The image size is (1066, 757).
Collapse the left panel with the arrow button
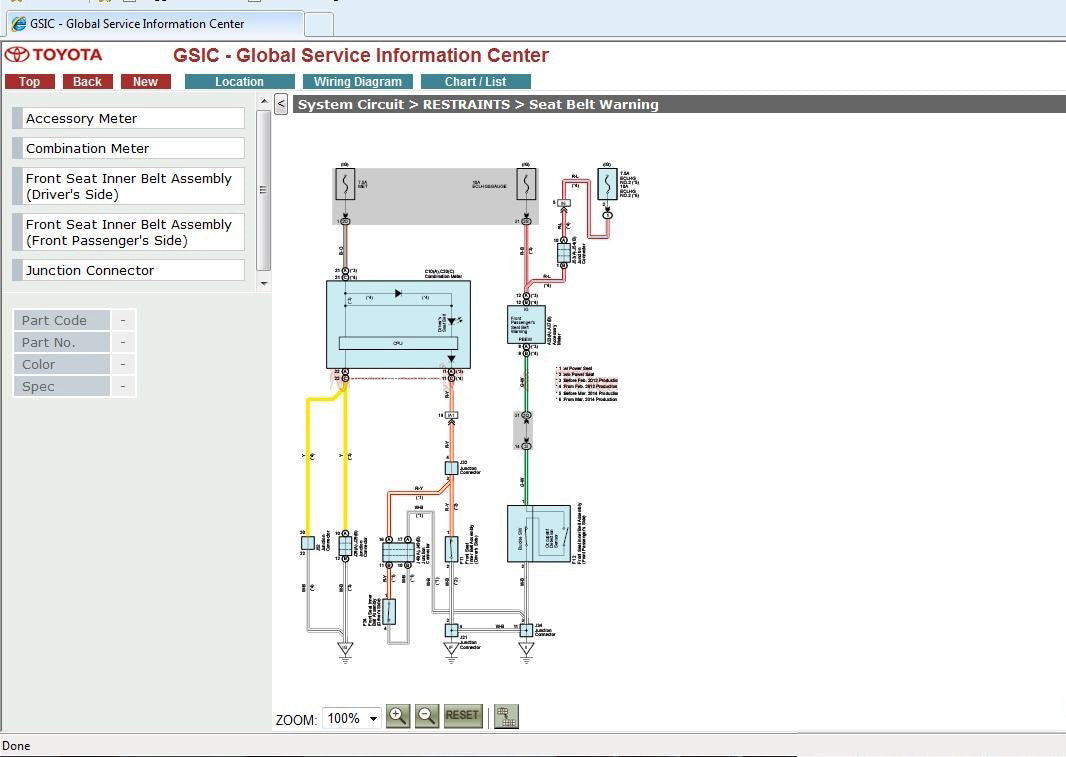tap(281, 103)
